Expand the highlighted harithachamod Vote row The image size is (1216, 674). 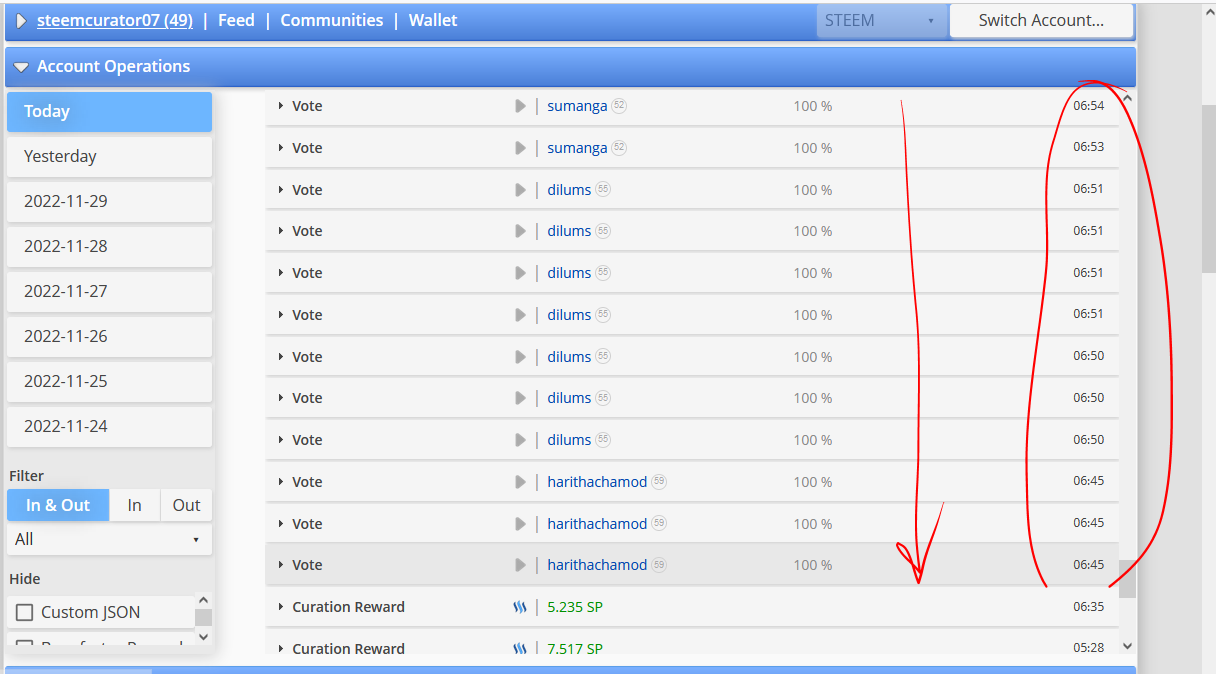[280, 565]
